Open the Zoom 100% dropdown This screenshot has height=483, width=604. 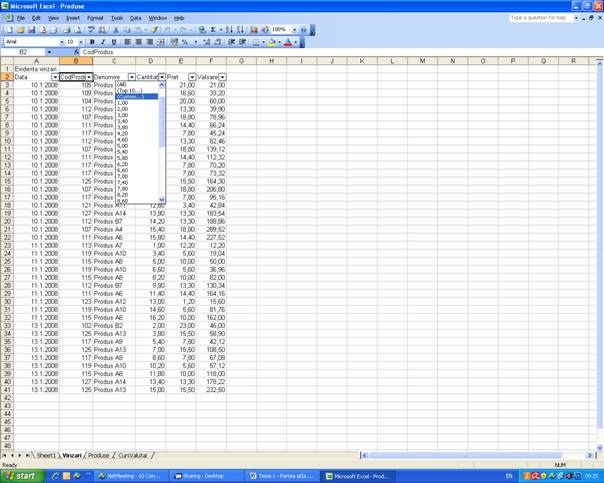(x=294, y=30)
